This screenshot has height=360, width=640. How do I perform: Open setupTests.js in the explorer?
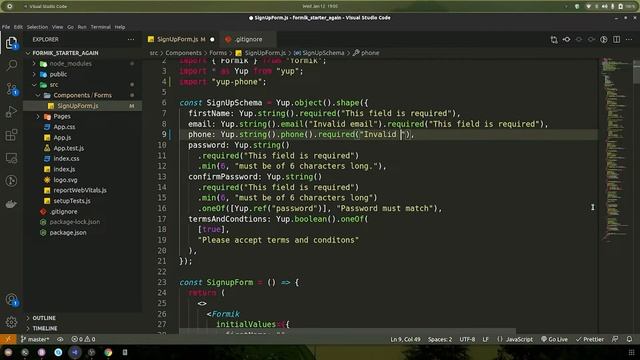pos(72,201)
